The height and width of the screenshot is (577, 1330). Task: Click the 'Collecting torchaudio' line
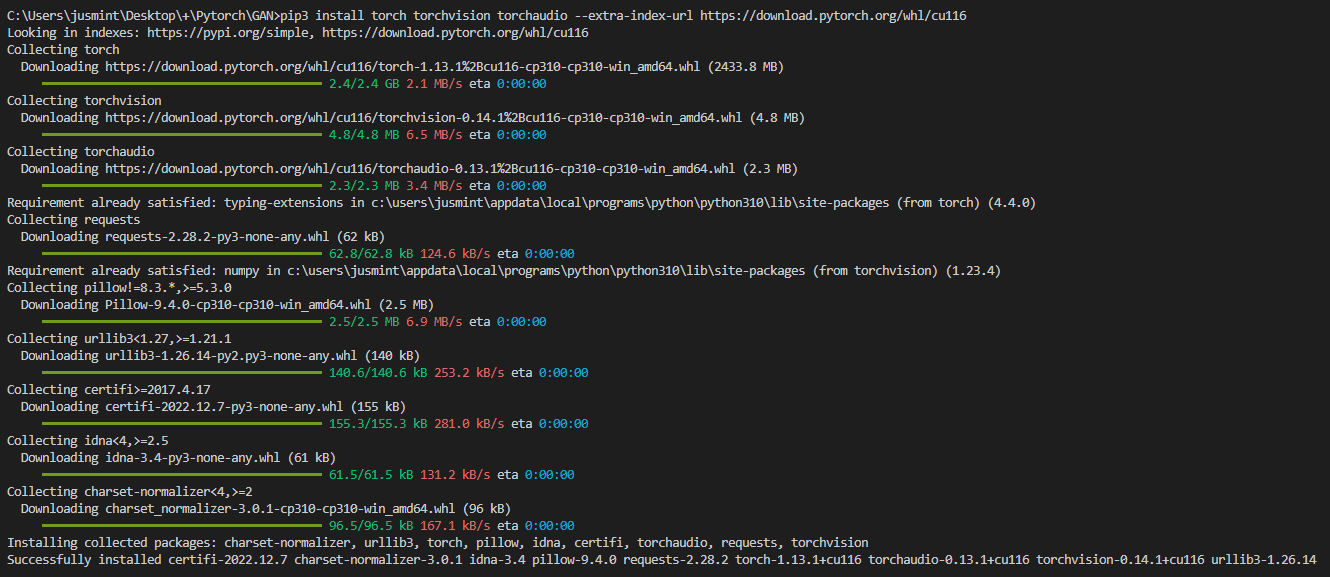pyautogui.click(x=81, y=152)
